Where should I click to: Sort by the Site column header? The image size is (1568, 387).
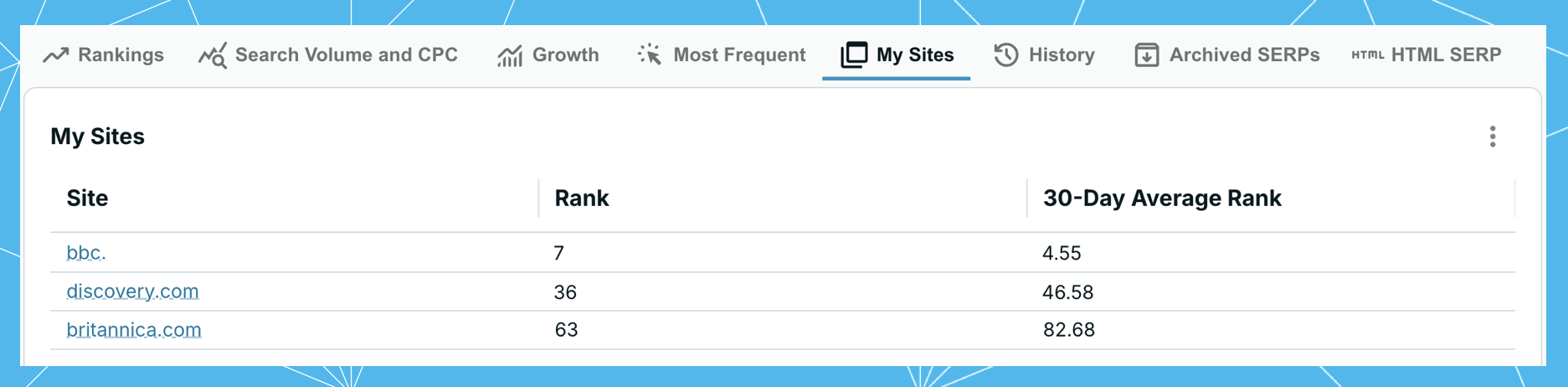tap(87, 198)
